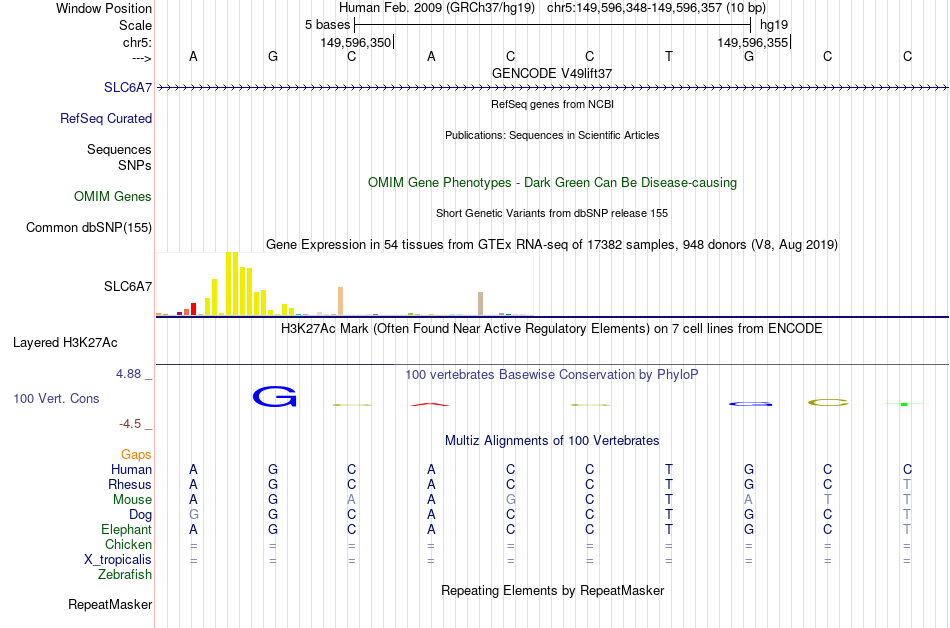This screenshot has height=628, width=950.
Task: Select the Zebrafish species label
Action: tap(125, 574)
